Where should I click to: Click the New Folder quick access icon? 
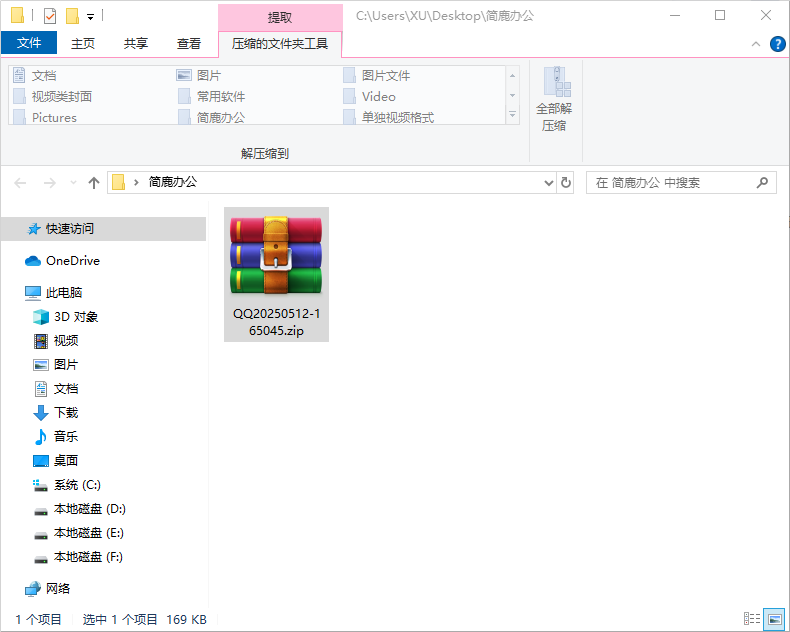coord(73,16)
